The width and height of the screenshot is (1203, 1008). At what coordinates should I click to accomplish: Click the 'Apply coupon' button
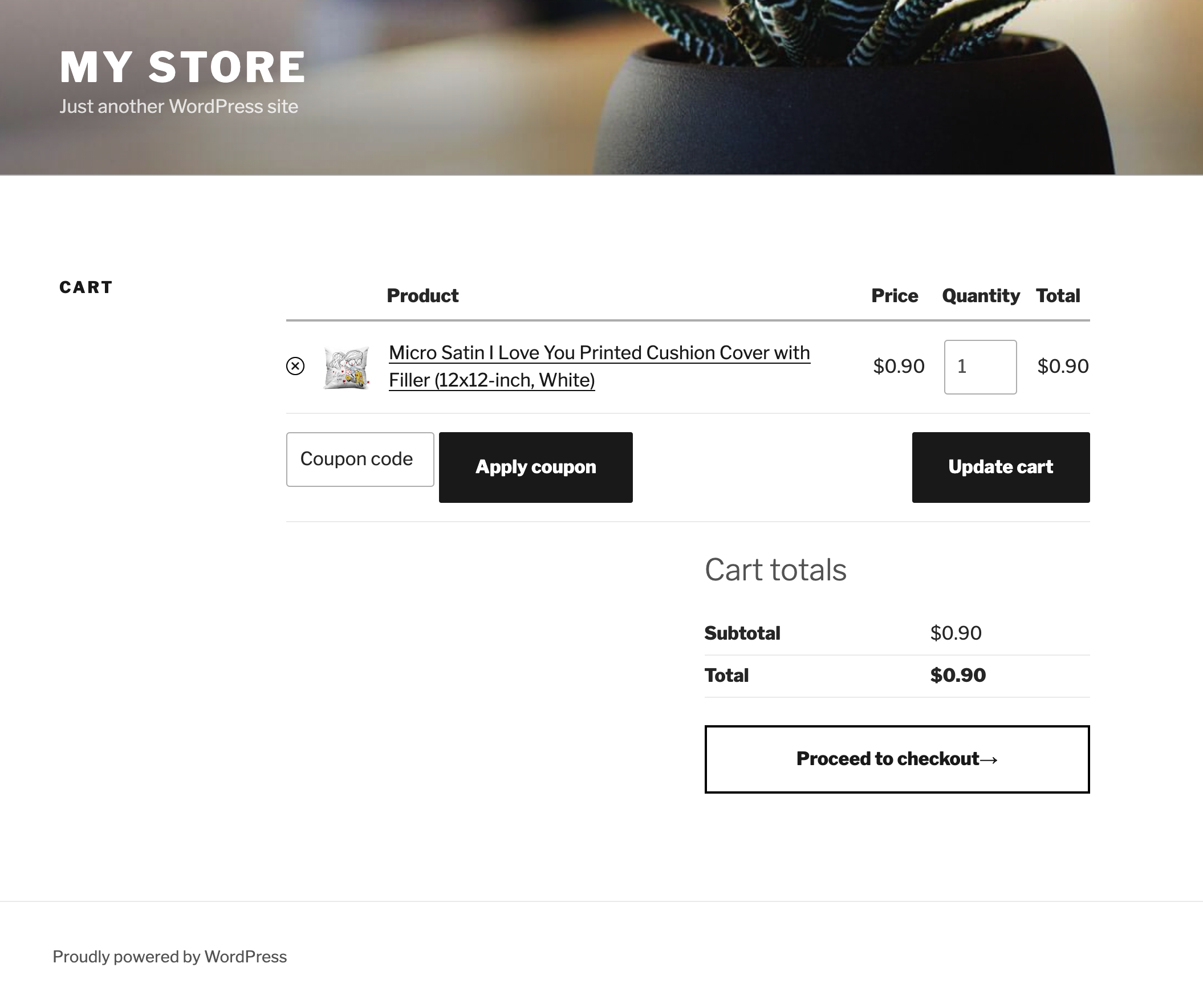(535, 465)
